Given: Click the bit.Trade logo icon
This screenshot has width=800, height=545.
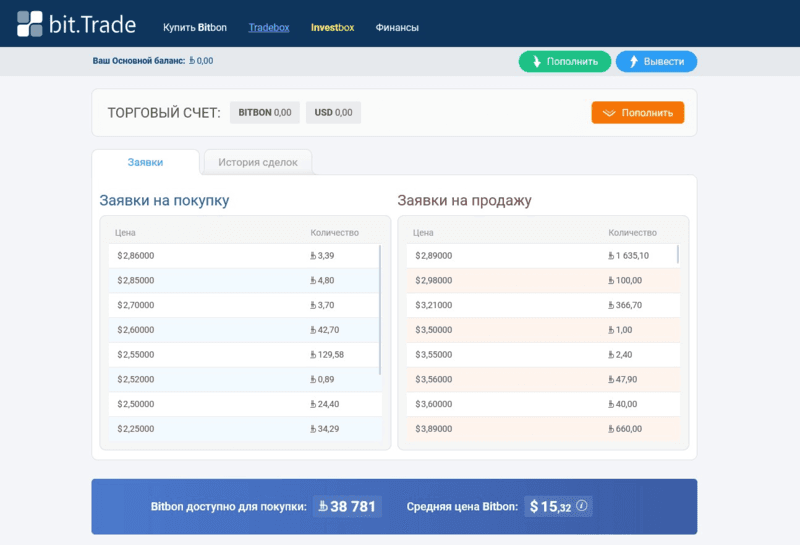Looking at the screenshot, I should click(x=30, y=24).
